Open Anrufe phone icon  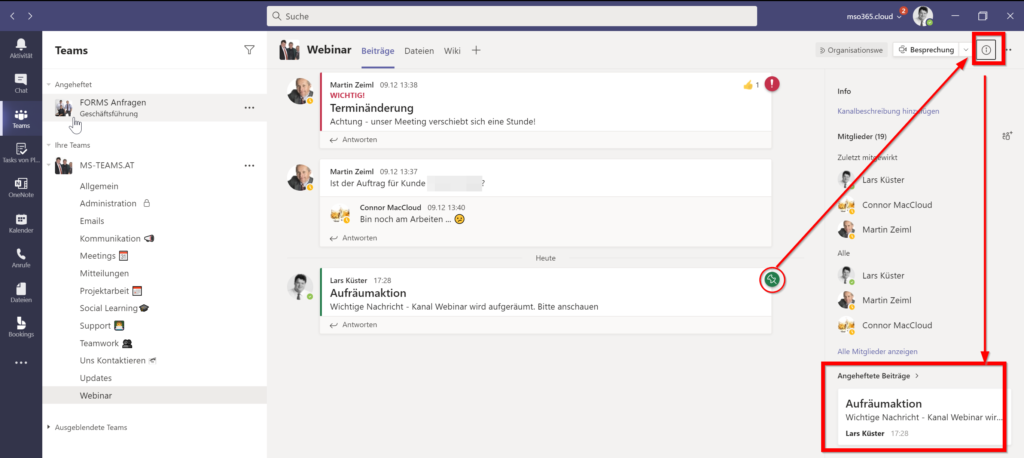21,257
